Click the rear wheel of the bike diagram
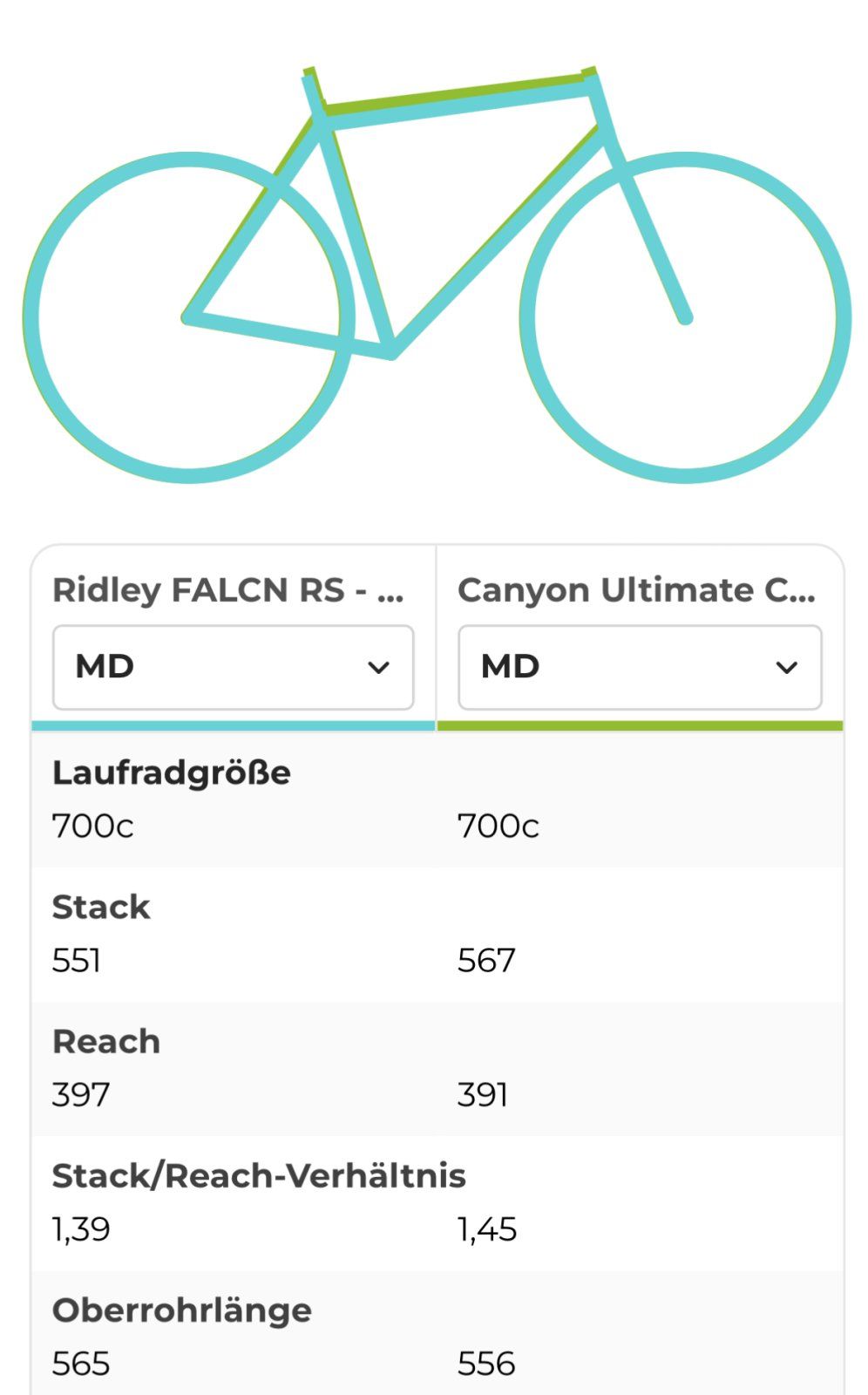Image resolution: width=868 pixels, height=1395 pixels. 30,318
